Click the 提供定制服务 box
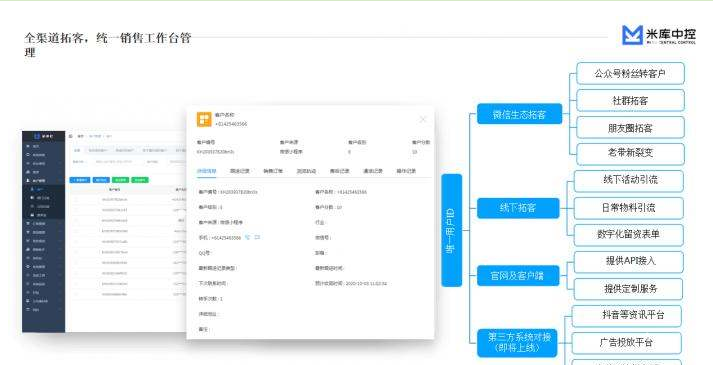713x365 pixels. [628, 289]
